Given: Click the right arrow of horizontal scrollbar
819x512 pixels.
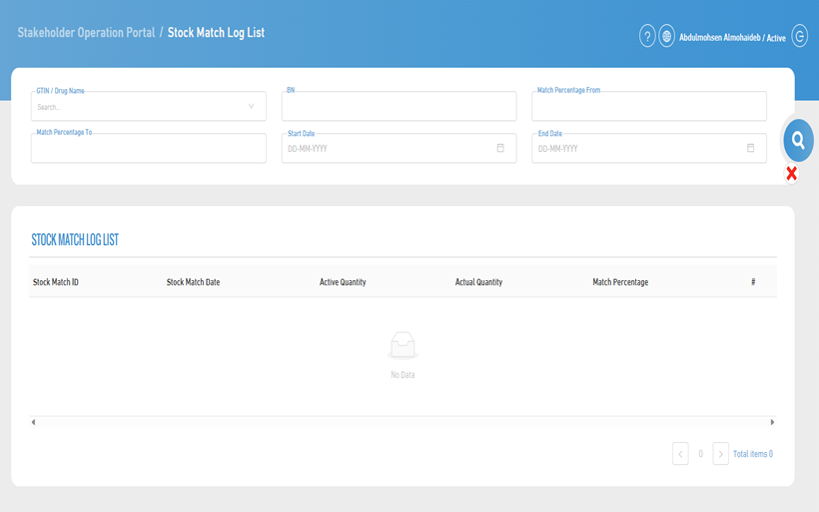Looking at the screenshot, I should click(772, 422).
